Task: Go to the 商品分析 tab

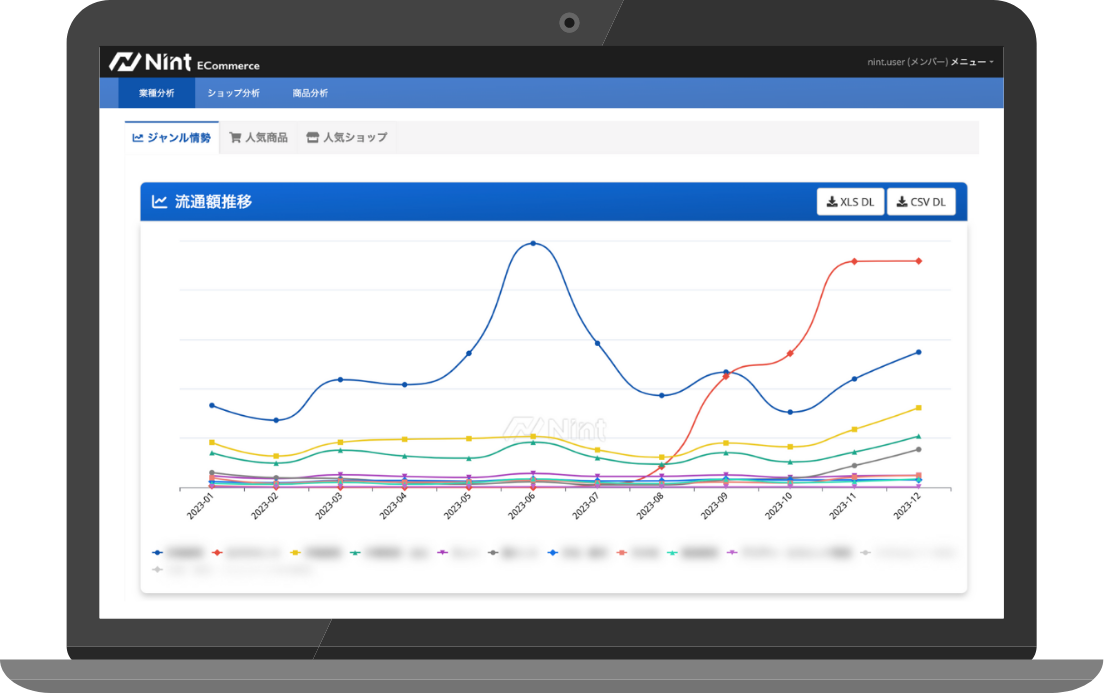Action: 310,93
